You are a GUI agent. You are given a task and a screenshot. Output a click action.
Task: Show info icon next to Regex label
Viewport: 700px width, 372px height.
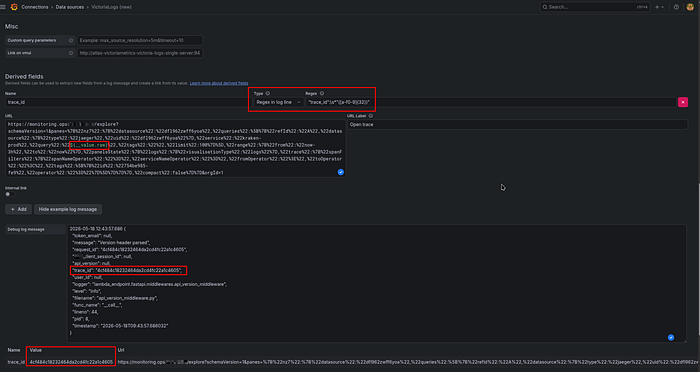[322, 93]
